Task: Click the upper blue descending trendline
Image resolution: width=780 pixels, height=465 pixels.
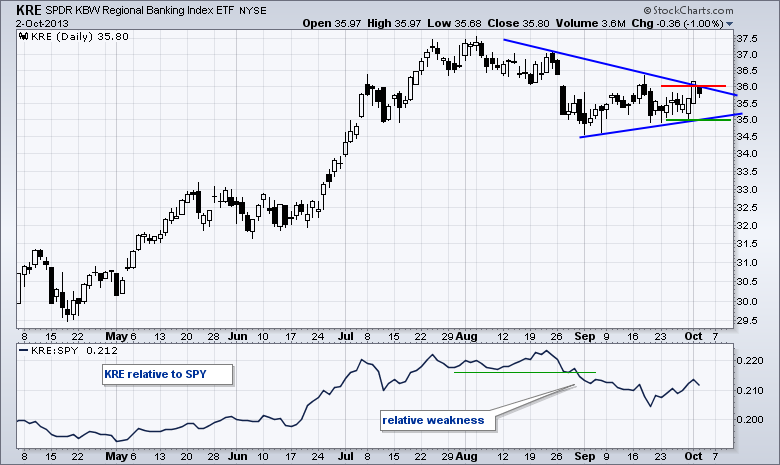Action: [x=620, y=67]
